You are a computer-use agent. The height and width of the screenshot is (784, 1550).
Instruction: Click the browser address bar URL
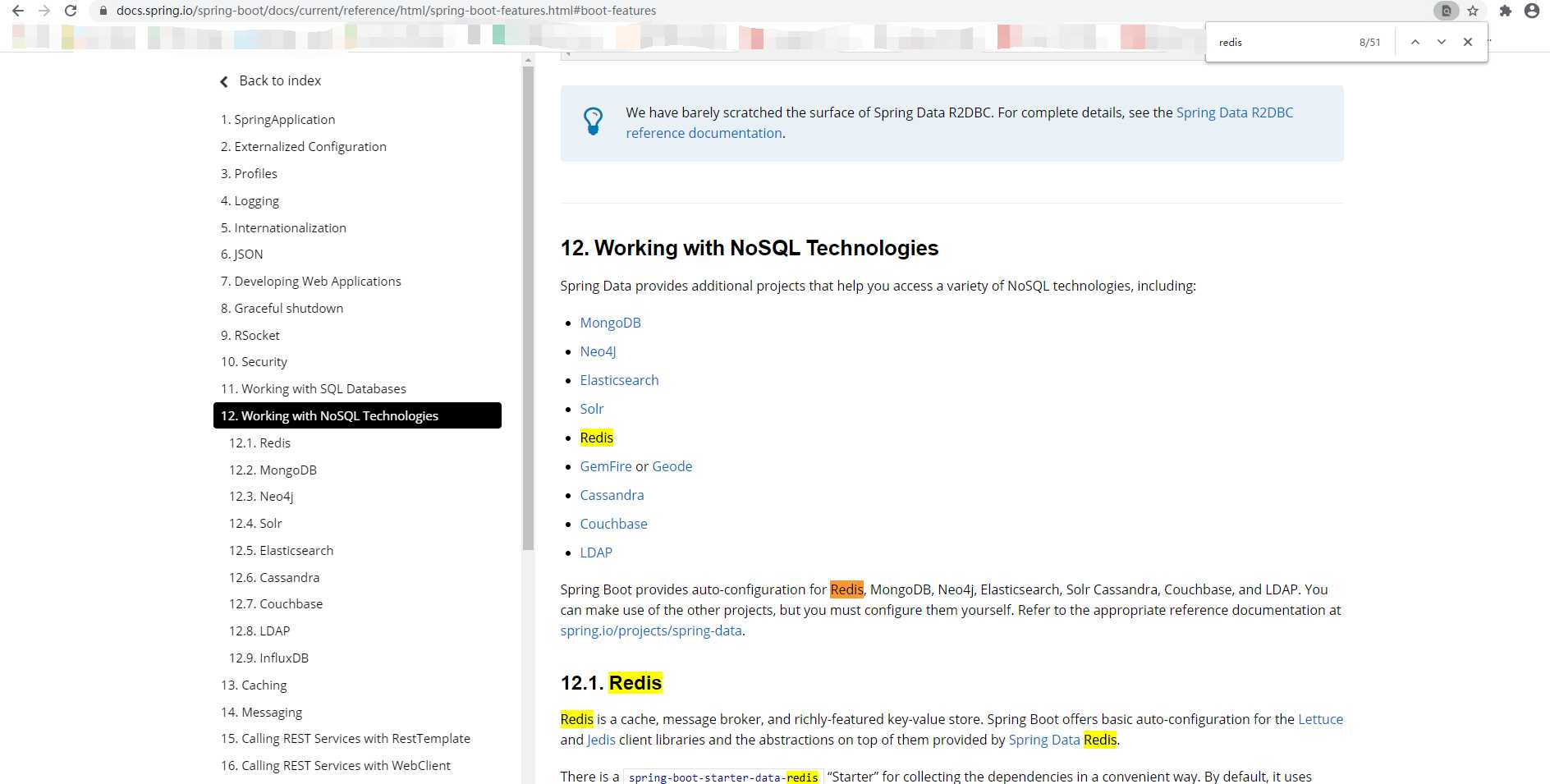(x=386, y=11)
